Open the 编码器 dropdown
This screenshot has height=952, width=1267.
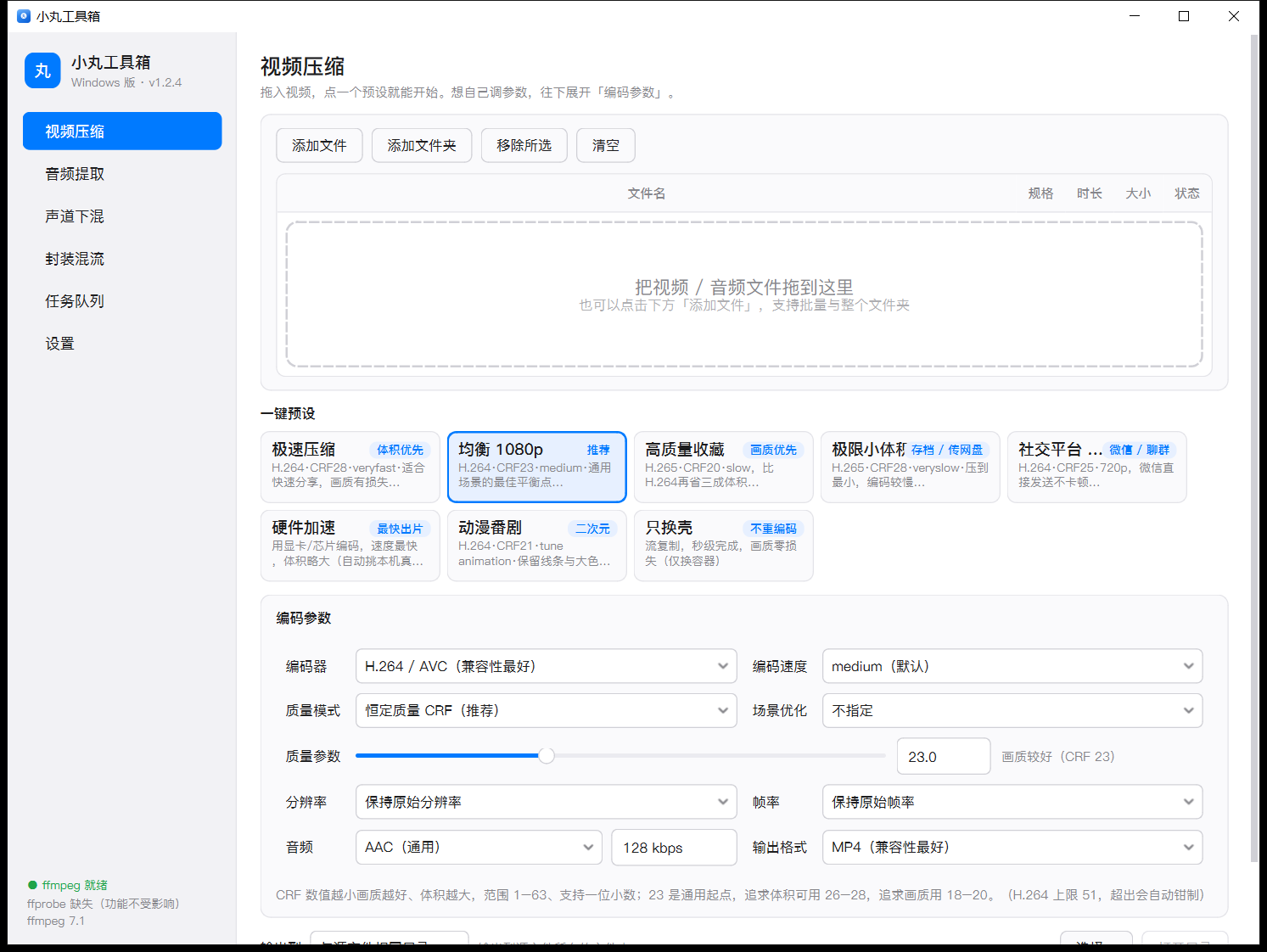(546, 666)
